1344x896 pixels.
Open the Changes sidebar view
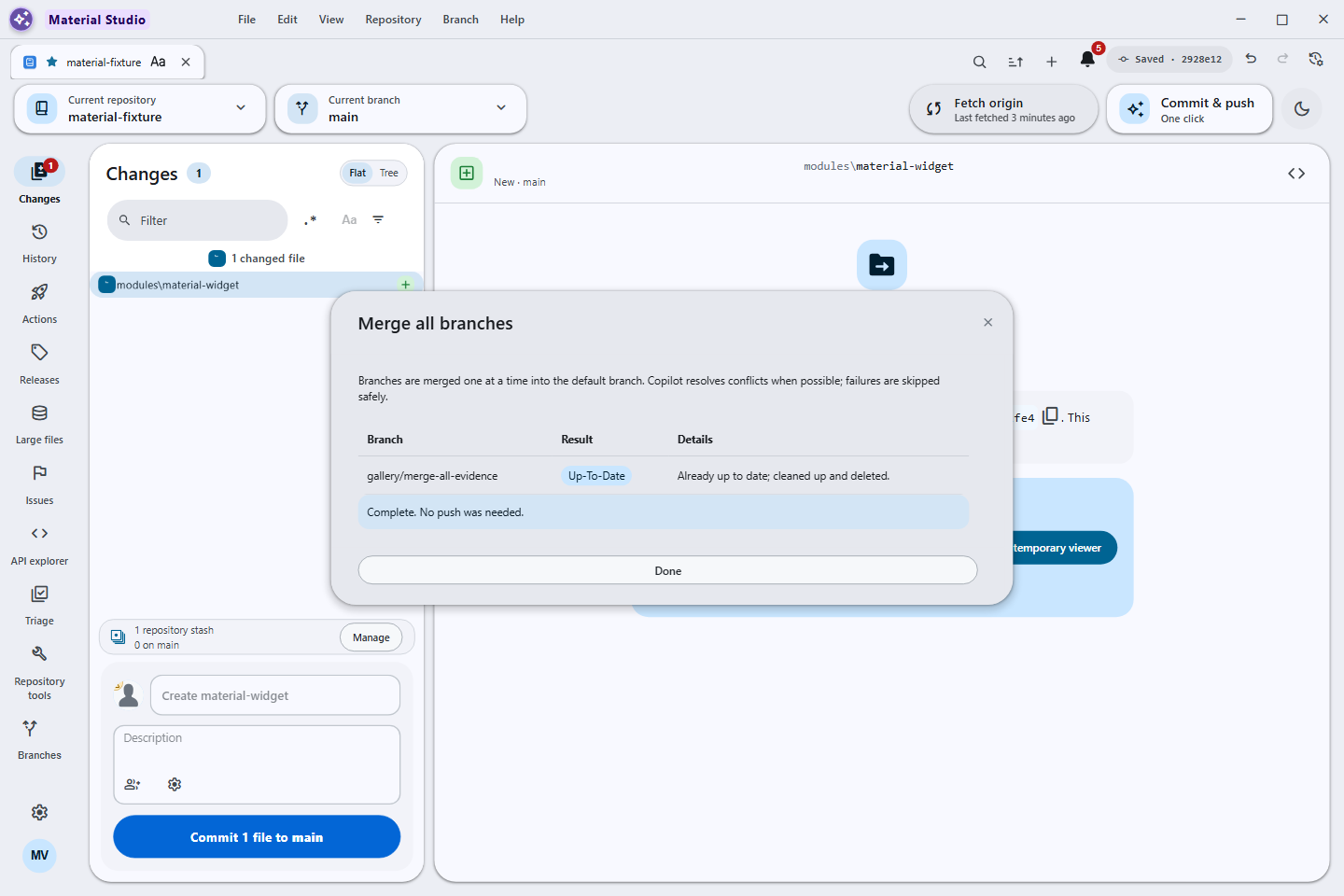[x=39, y=181]
